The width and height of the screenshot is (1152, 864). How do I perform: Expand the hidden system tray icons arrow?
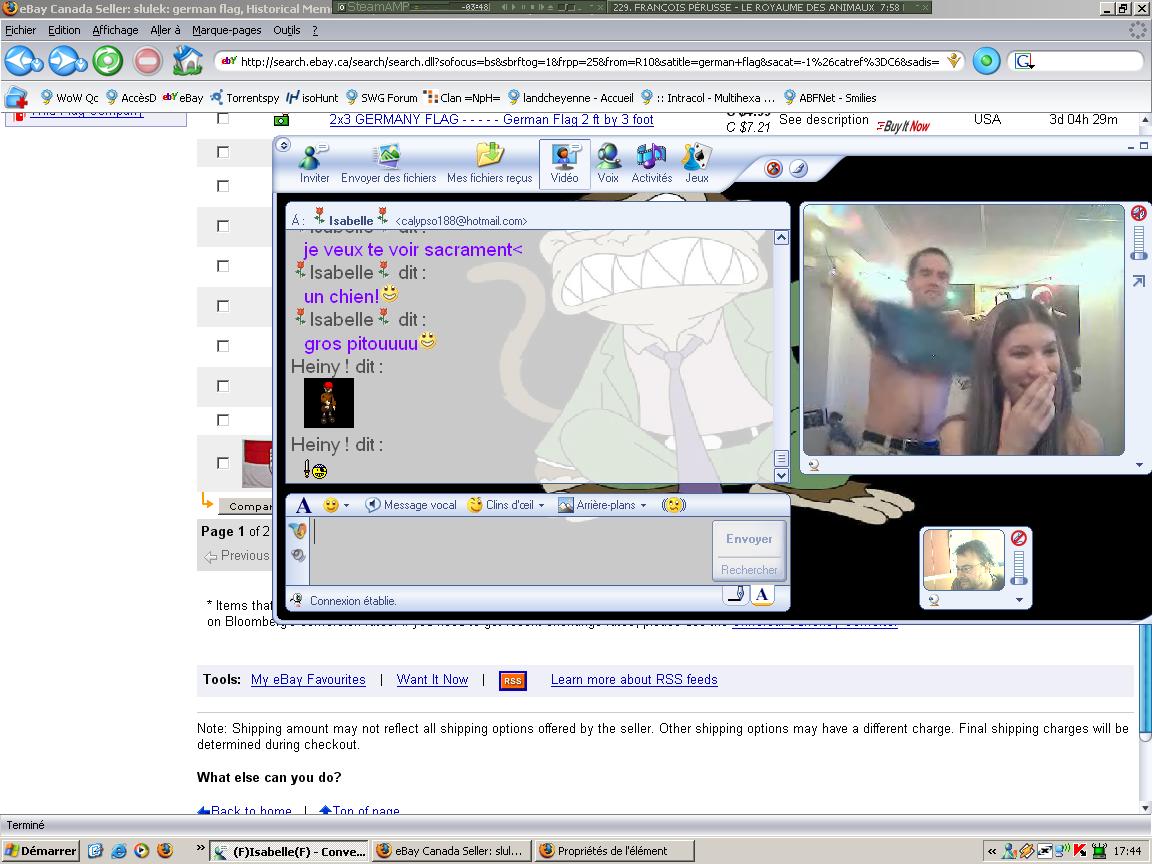click(x=992, y=852)
